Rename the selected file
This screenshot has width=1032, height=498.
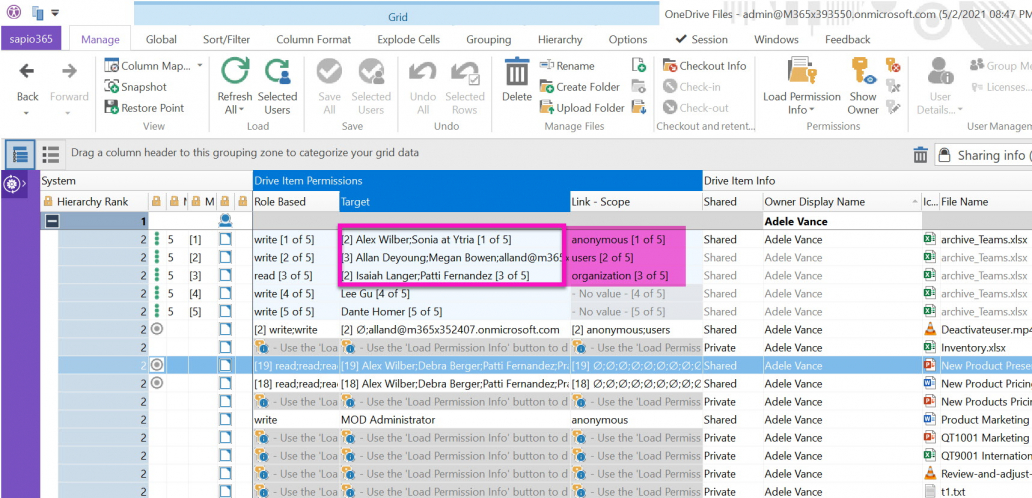pyautogui.click(x=567, y=66)
